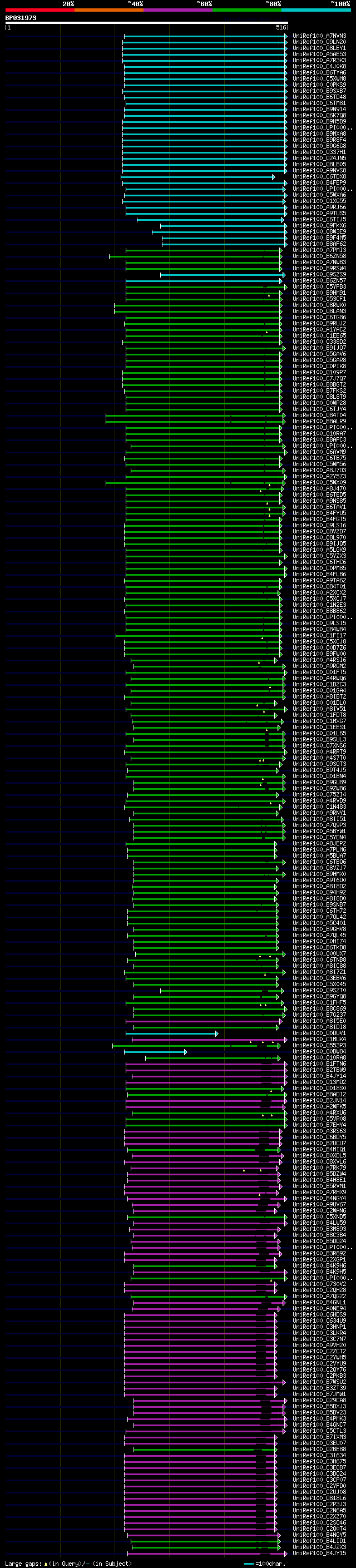356x1568 pixels.
Task: Select the UniRef100_Q337M1 label
Action: pyautogui.click(x=319, y=152)
